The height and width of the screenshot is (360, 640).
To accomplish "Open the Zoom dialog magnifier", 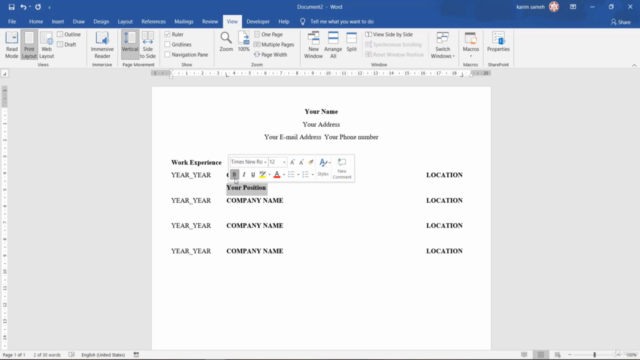I will pos(226,42).
